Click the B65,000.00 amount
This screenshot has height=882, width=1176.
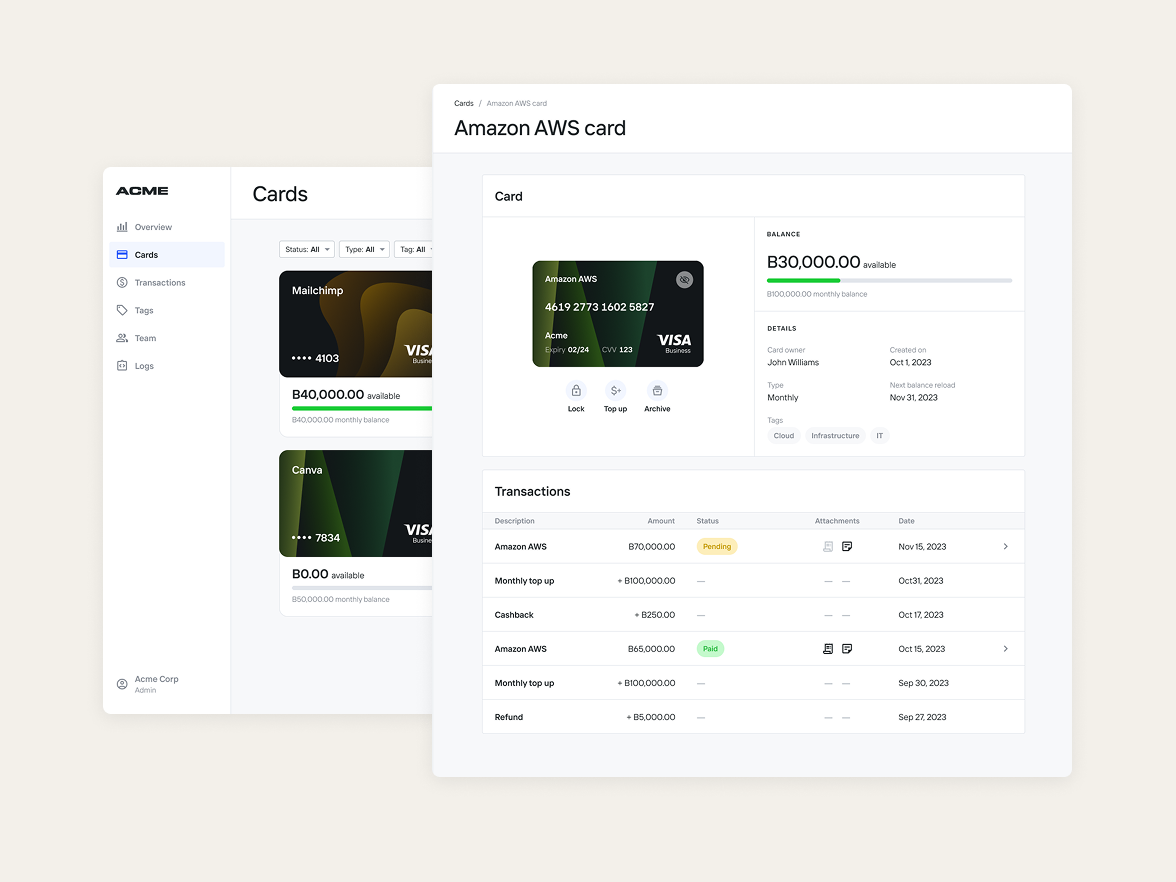tap(651, 649)
